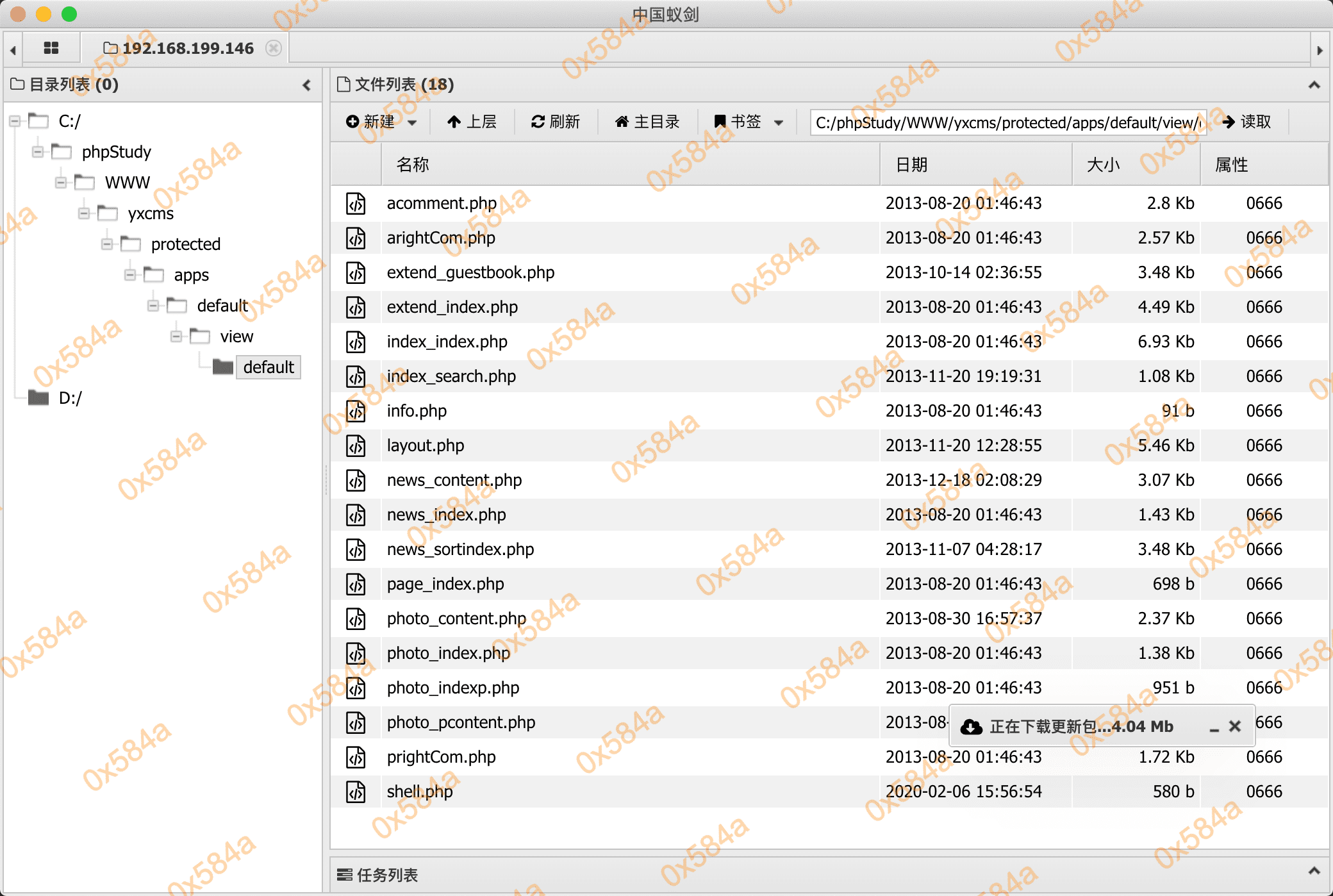The height and width of the screenshot is (896, 1333).
Task: Click the 读取 read path button
Action: [1246, 122]
